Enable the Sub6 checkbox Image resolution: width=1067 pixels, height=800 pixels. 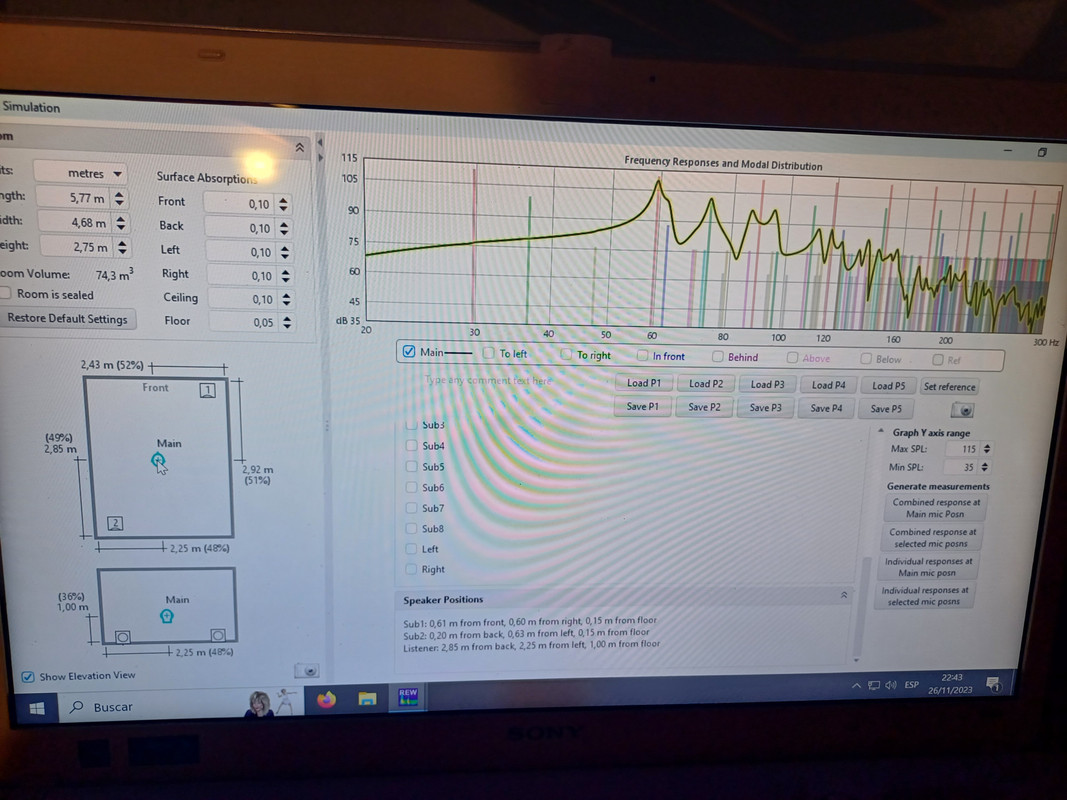tap(411, 487)
